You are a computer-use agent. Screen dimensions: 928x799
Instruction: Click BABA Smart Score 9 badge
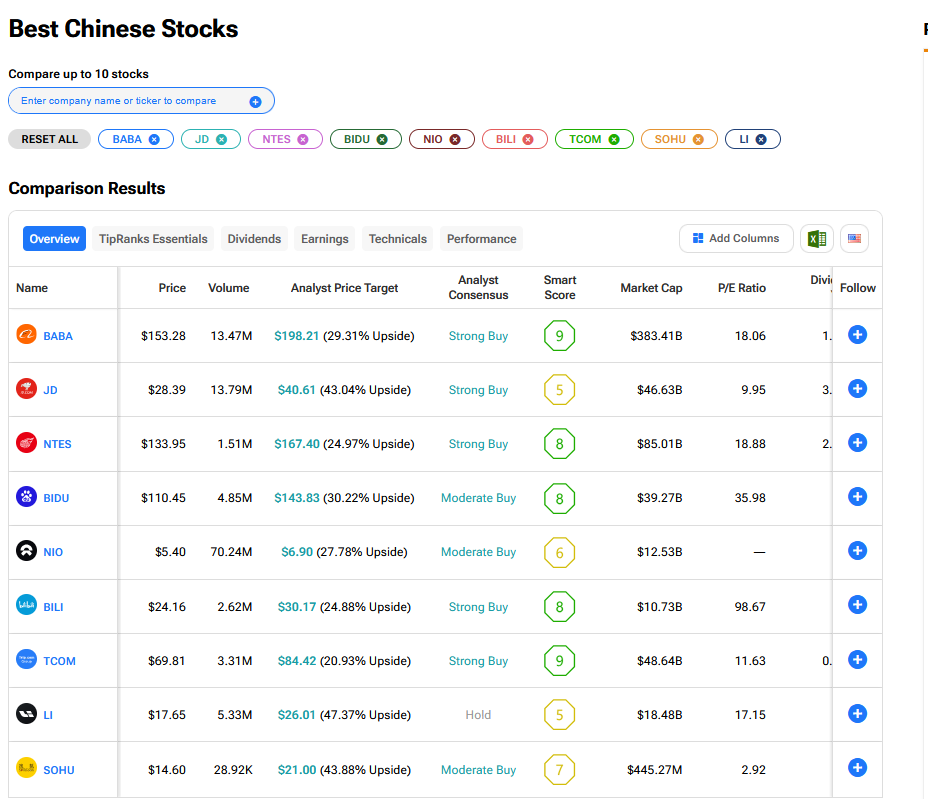pyautogui.click(x=559, y=336)
